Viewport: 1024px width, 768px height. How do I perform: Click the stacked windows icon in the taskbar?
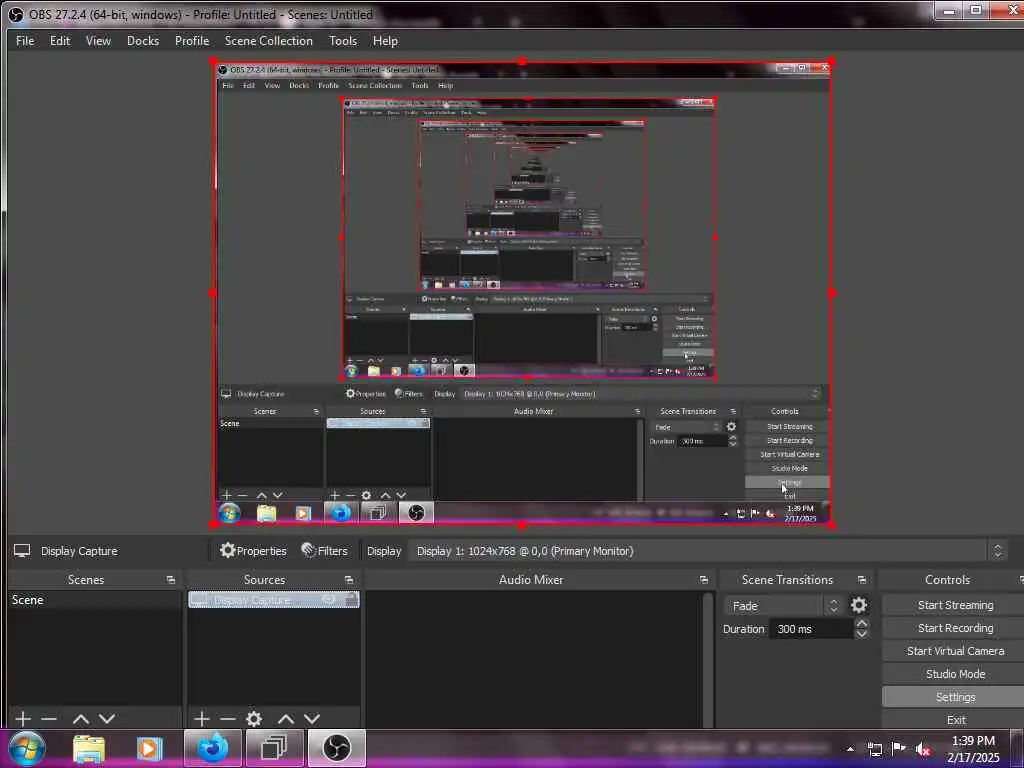click(274, 748)
